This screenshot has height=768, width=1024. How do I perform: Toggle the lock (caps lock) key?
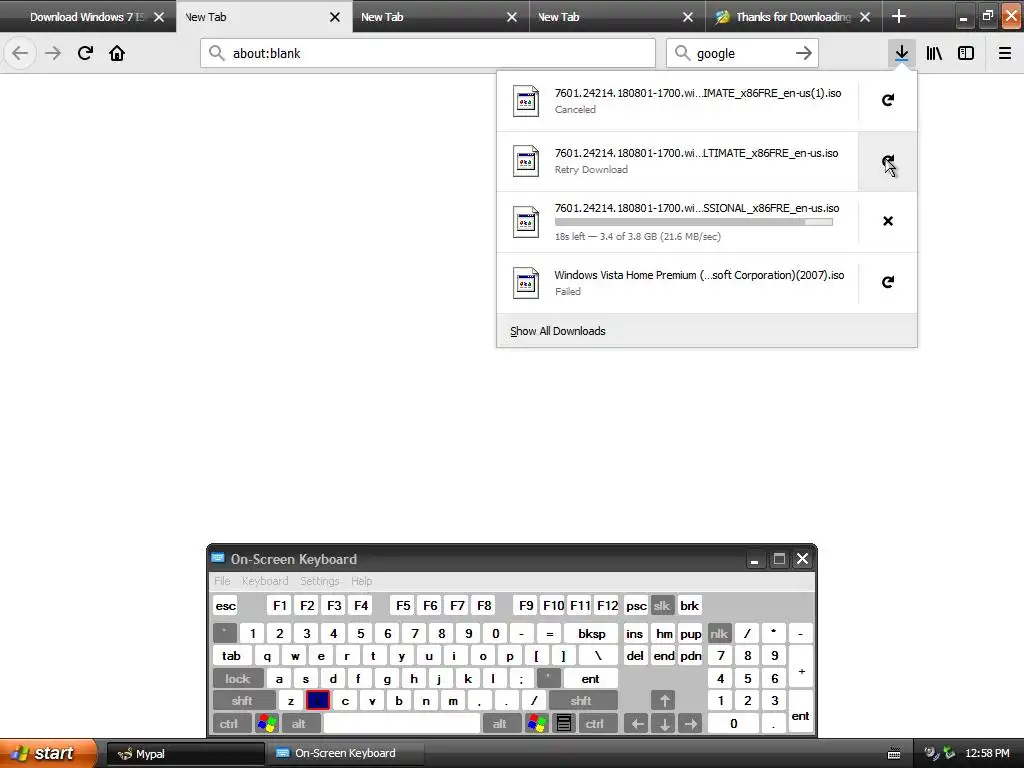[x=238, y=679]
